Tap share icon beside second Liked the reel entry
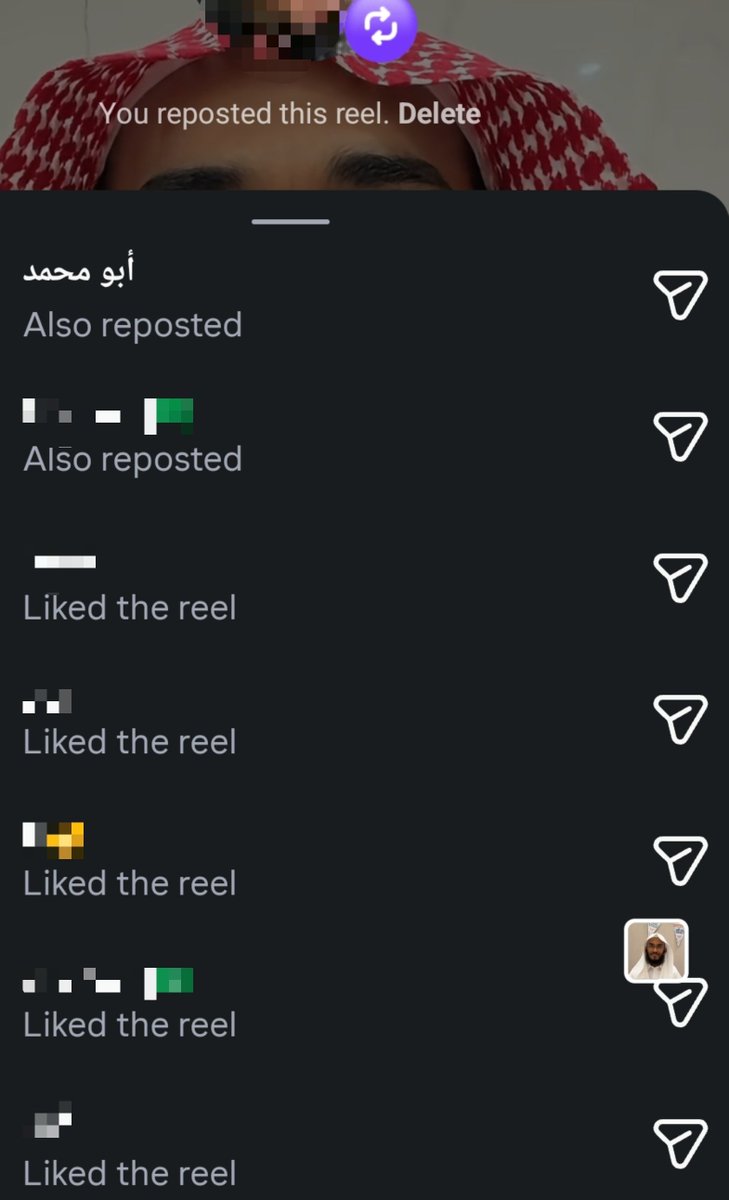 pos(680,719)
